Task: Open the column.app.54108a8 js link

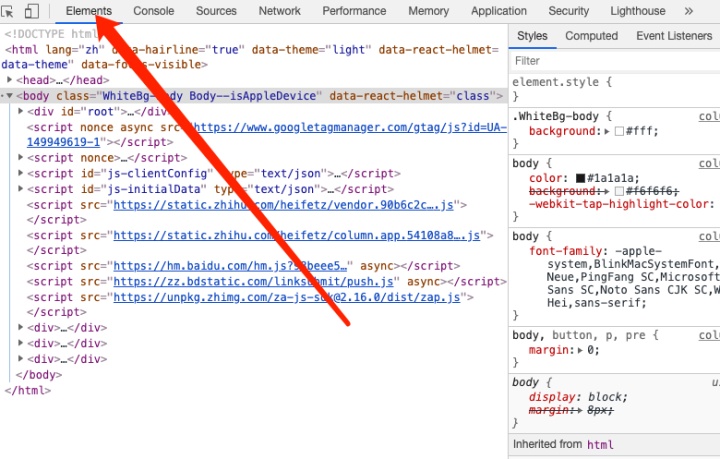Action: pyautogui.click(x=297, y=235)
